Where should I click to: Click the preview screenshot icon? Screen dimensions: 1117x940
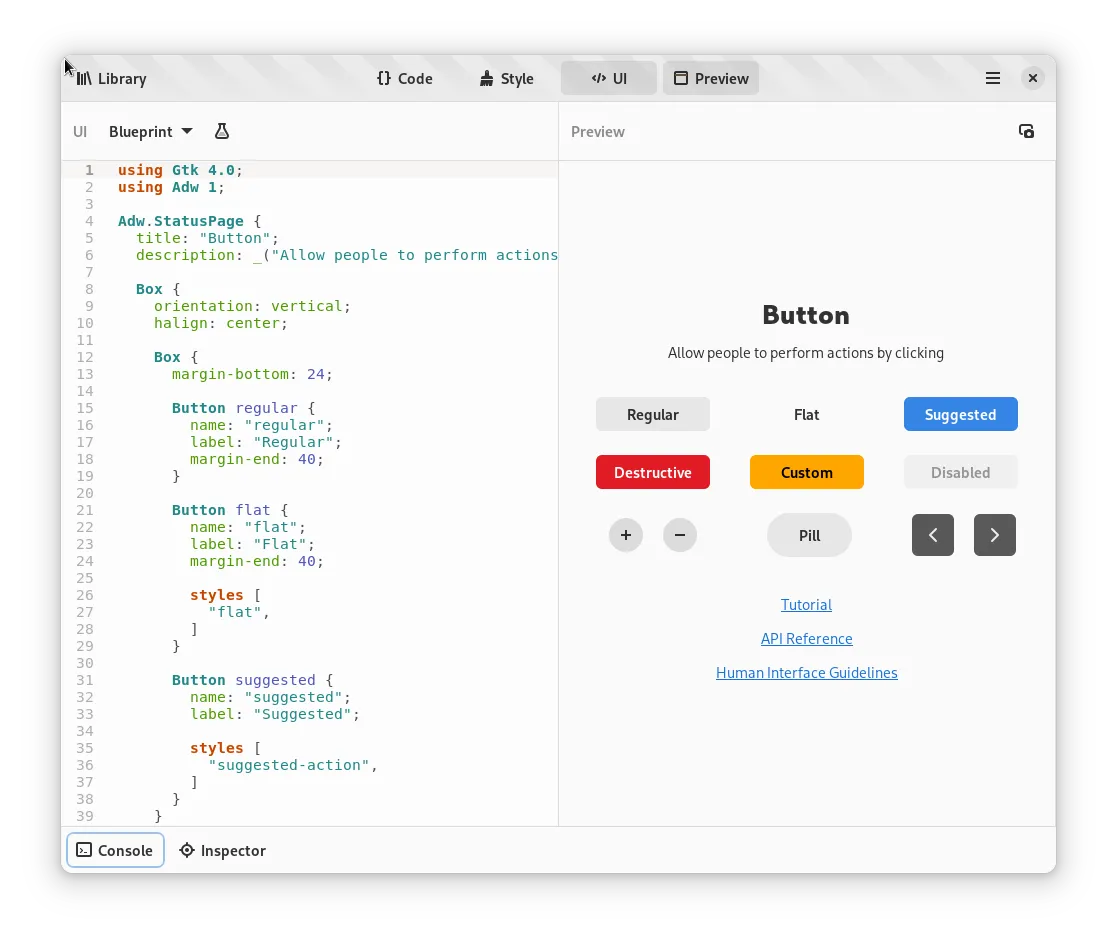[x=1026, y=131]
